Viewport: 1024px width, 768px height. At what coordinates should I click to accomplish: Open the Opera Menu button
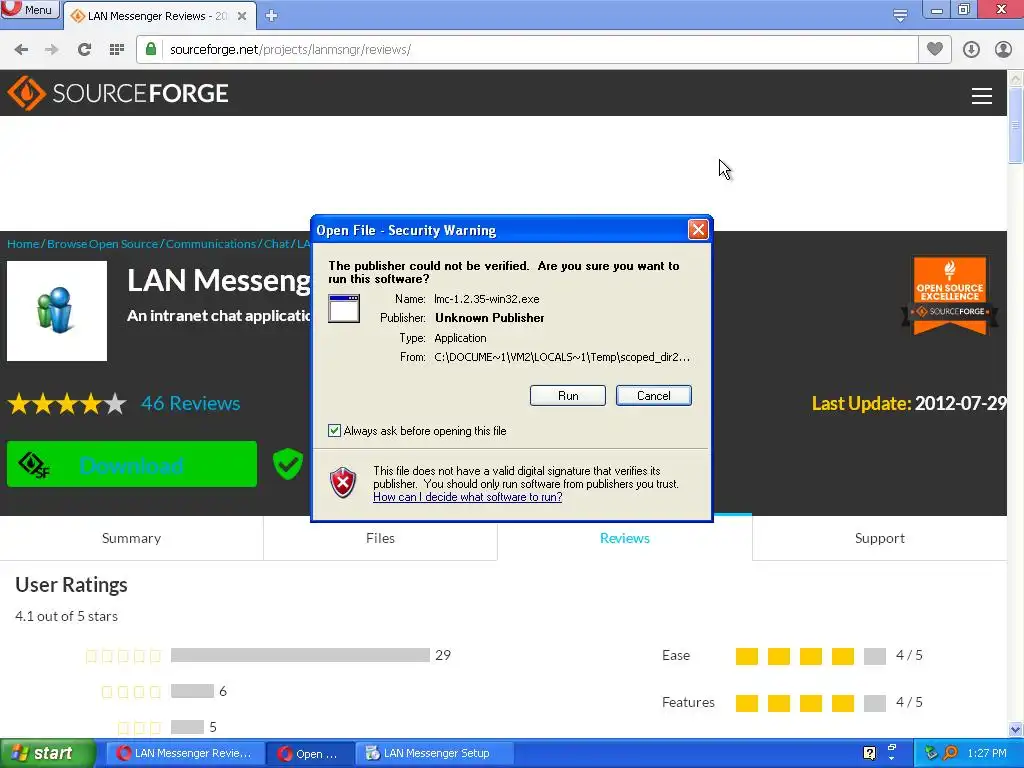click(x=29, y=10)
